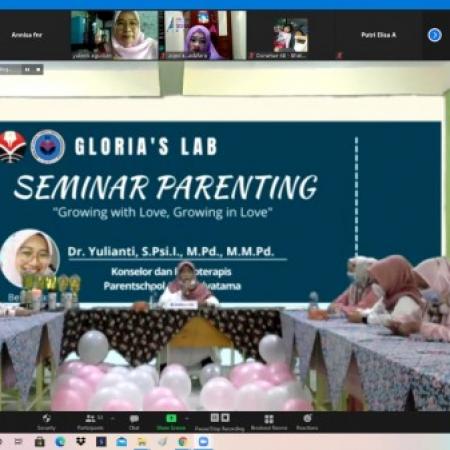
Task: Open the Reactions menu
Action: click(x=307, y=422)
